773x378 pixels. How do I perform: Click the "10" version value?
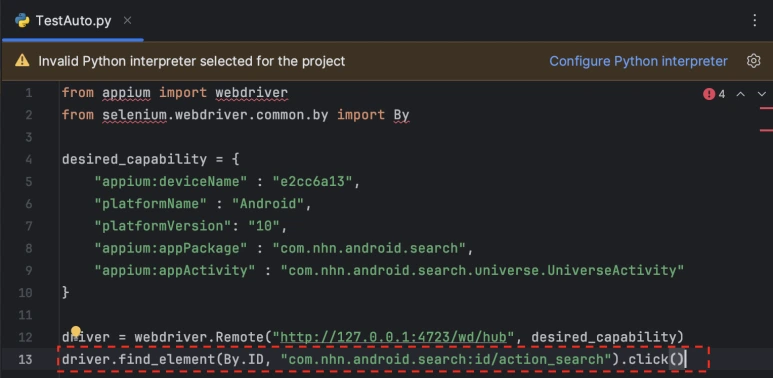(264, 226)
